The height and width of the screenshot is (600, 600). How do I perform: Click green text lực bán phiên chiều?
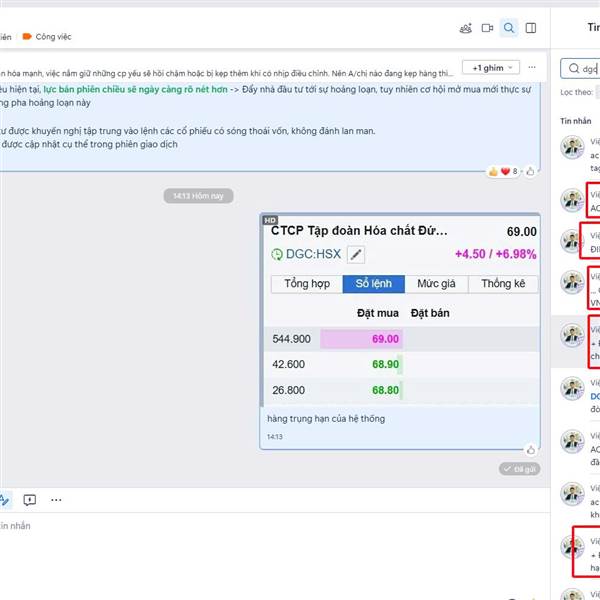[135, 90]
